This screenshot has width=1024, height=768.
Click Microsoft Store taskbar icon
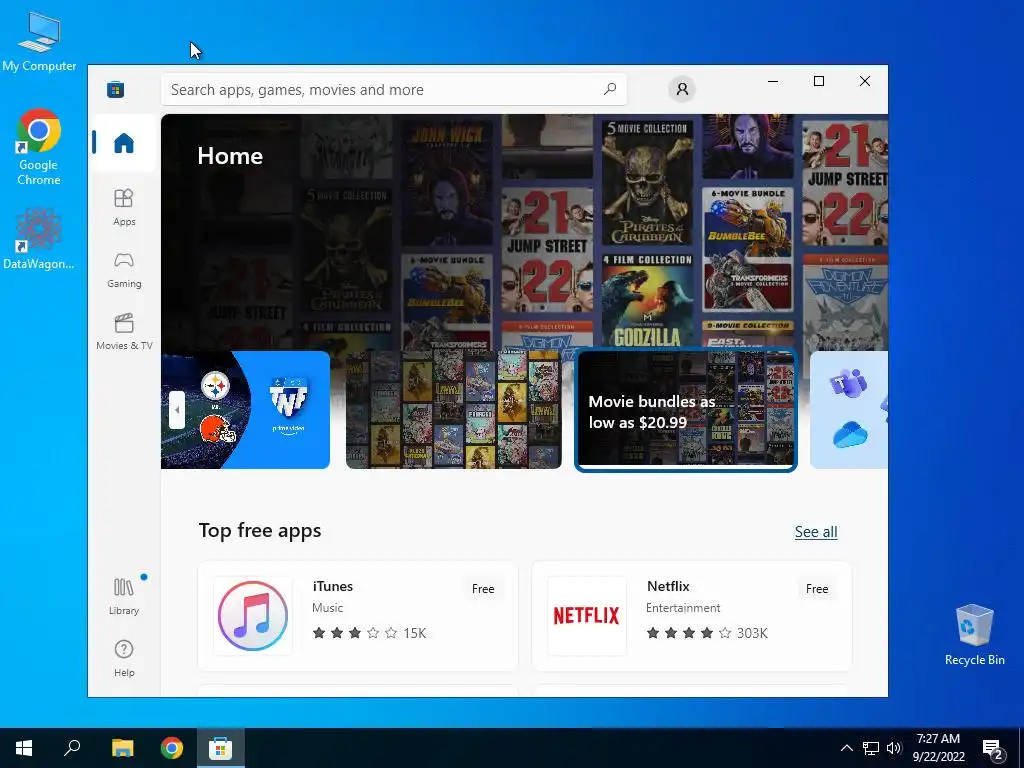pos(221,748)
